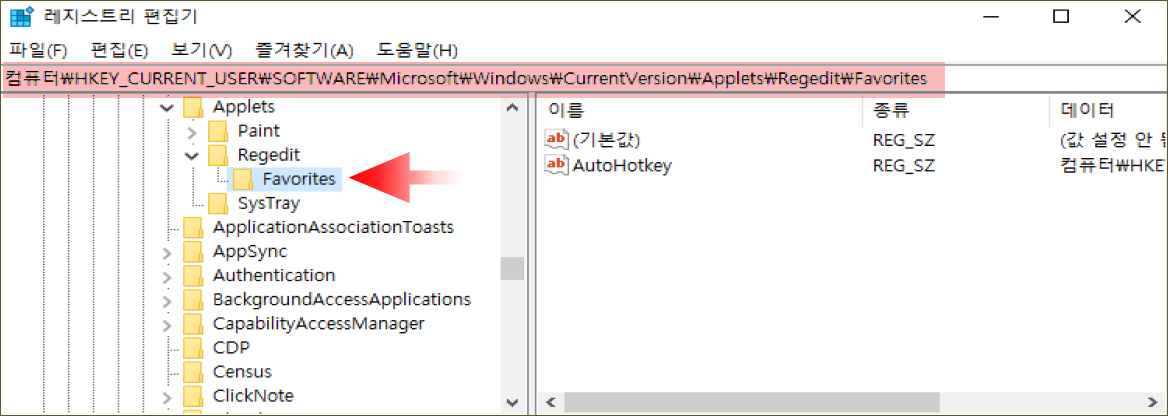Select the SysTray folder icon
Image resolution: width=1168 pixels, height=416 pixels.
click(218, 203)
